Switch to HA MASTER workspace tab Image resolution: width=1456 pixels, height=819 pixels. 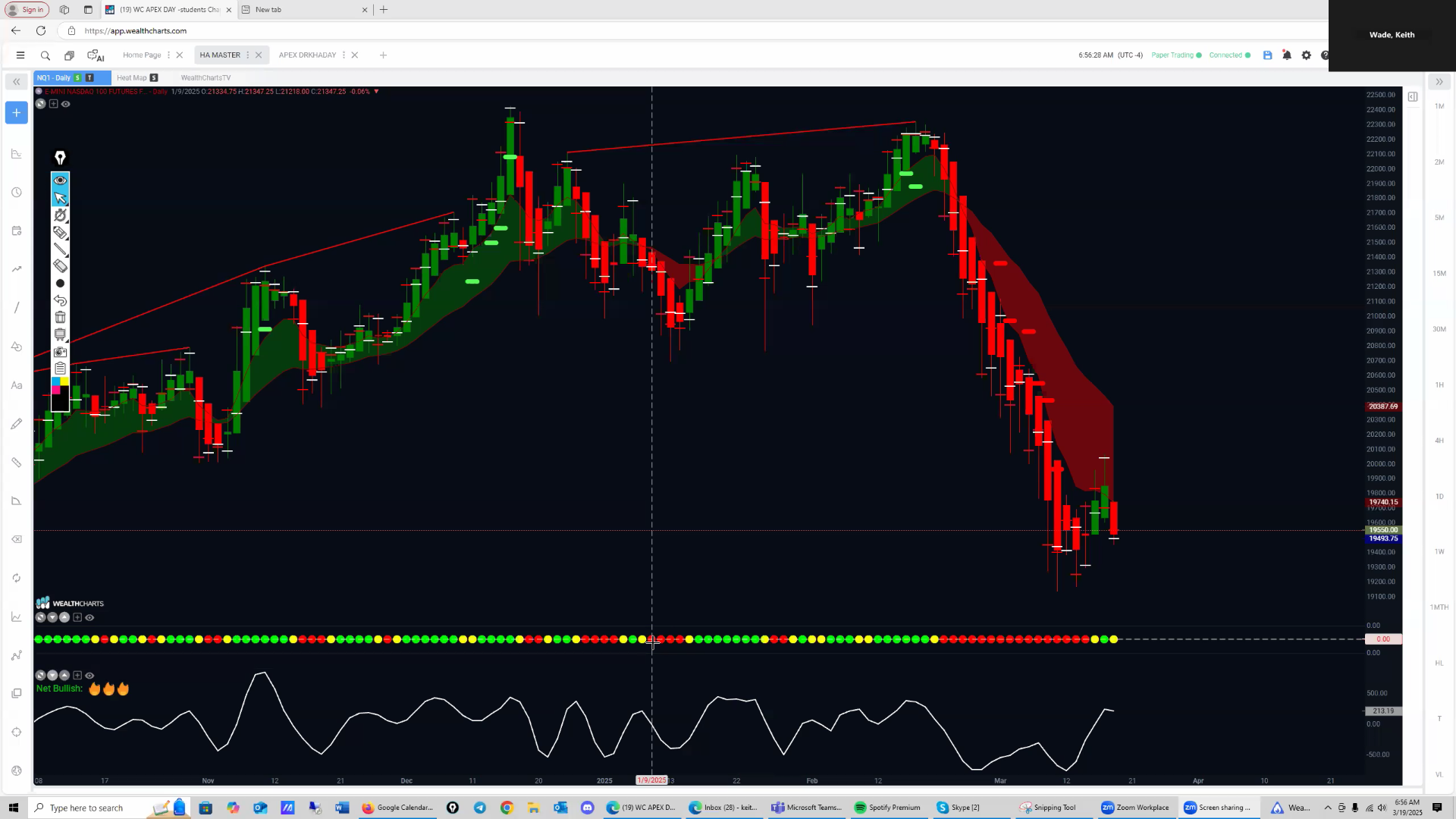[x=220, y=55]
